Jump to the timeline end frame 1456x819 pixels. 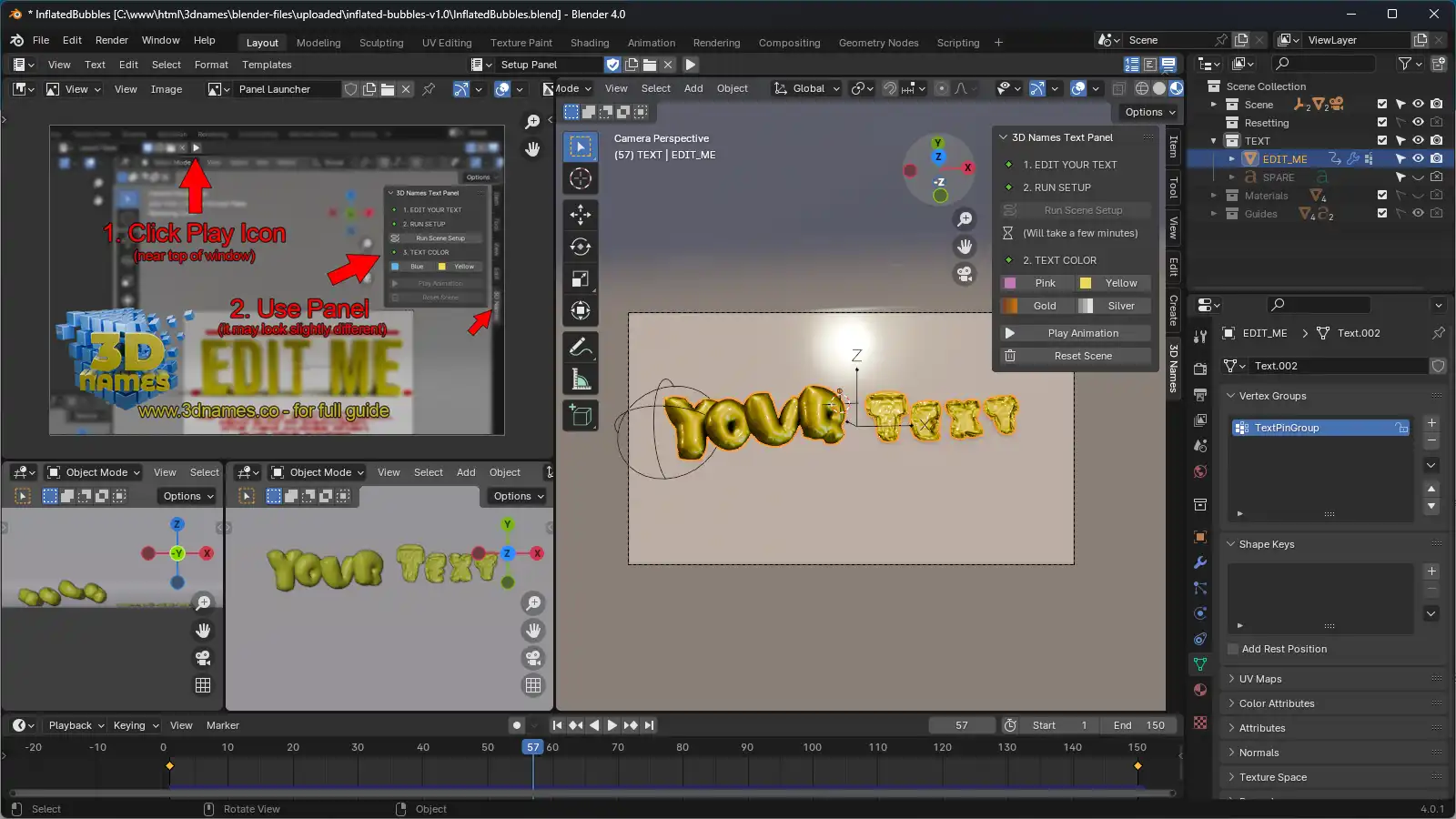click(x=649, y=725)
